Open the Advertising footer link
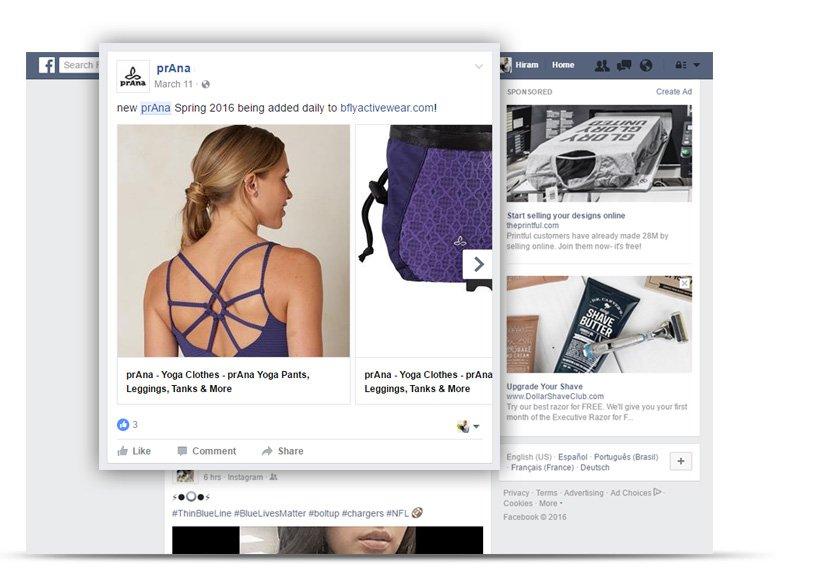822x574 pixels. point(584,493)
